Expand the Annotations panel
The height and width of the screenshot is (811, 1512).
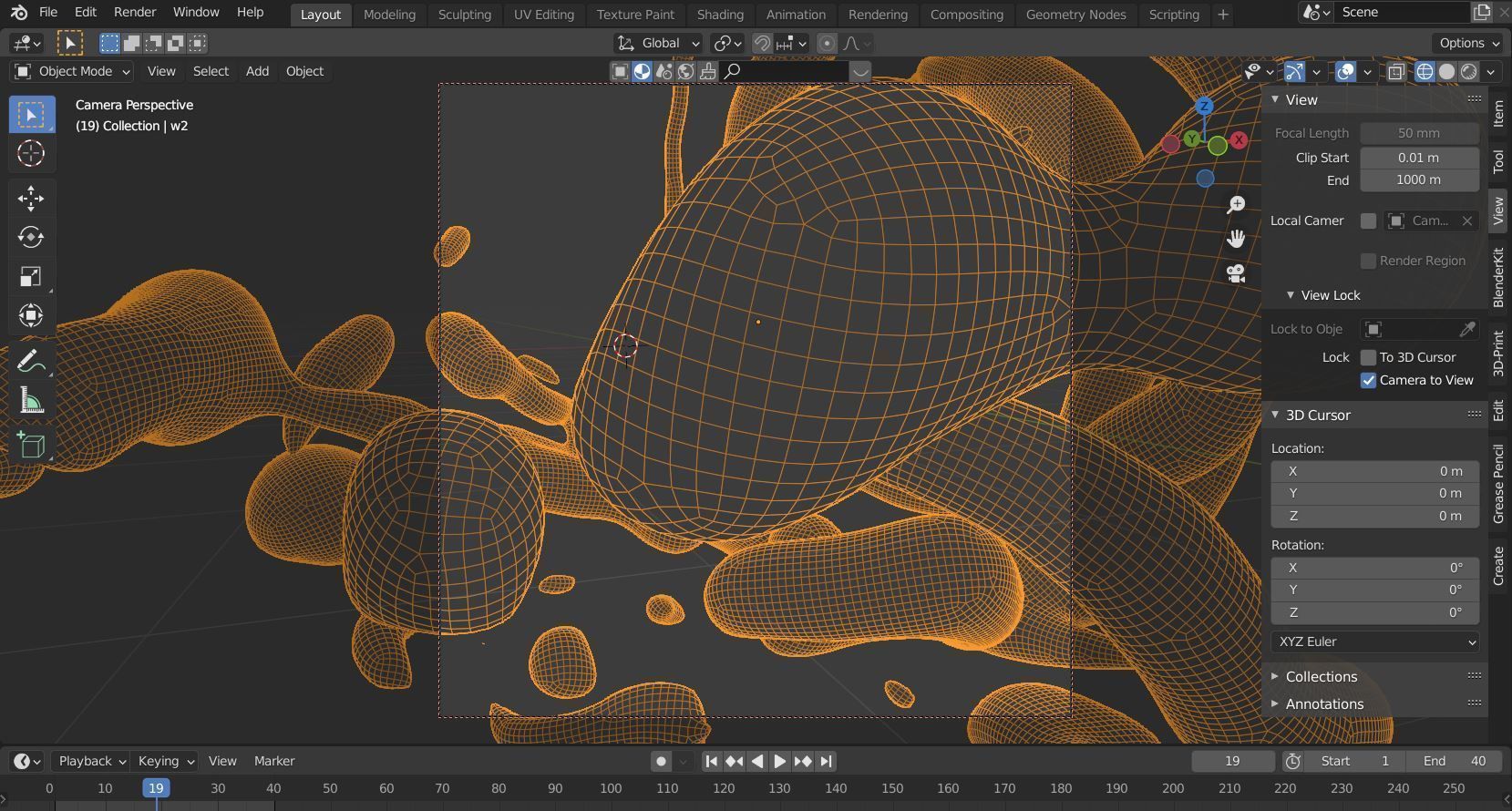[1275, 703]
